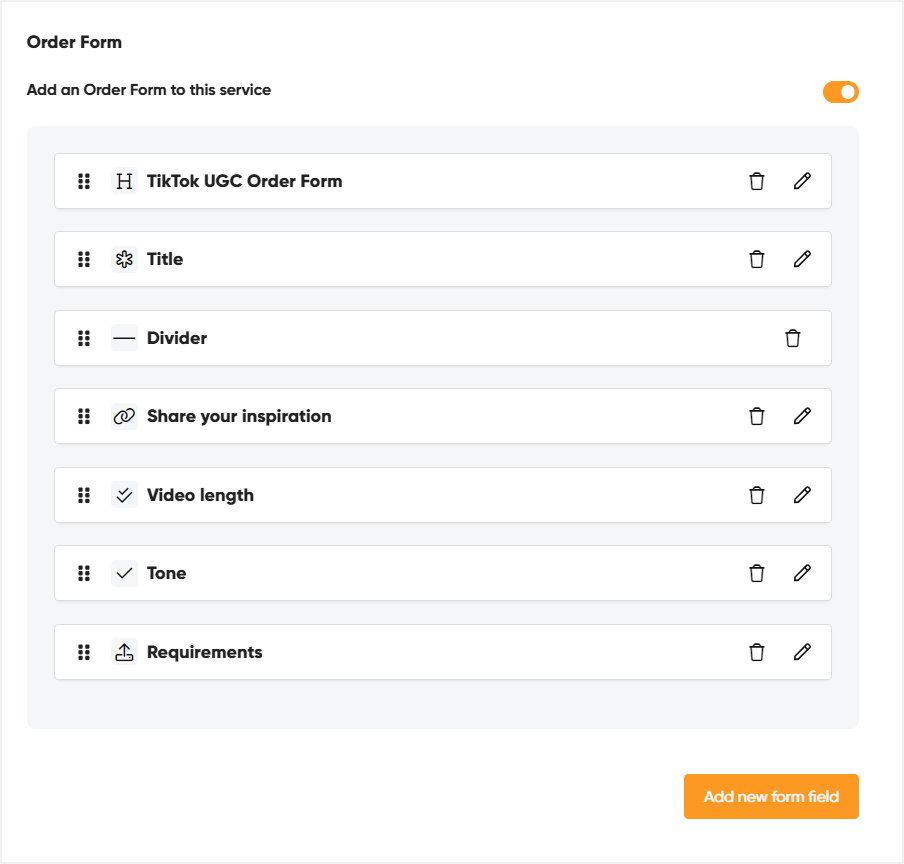Disable the Add an Order Form toggle
Screen dimensions: 904x864
pyautogui.click(x=840, y=91)
